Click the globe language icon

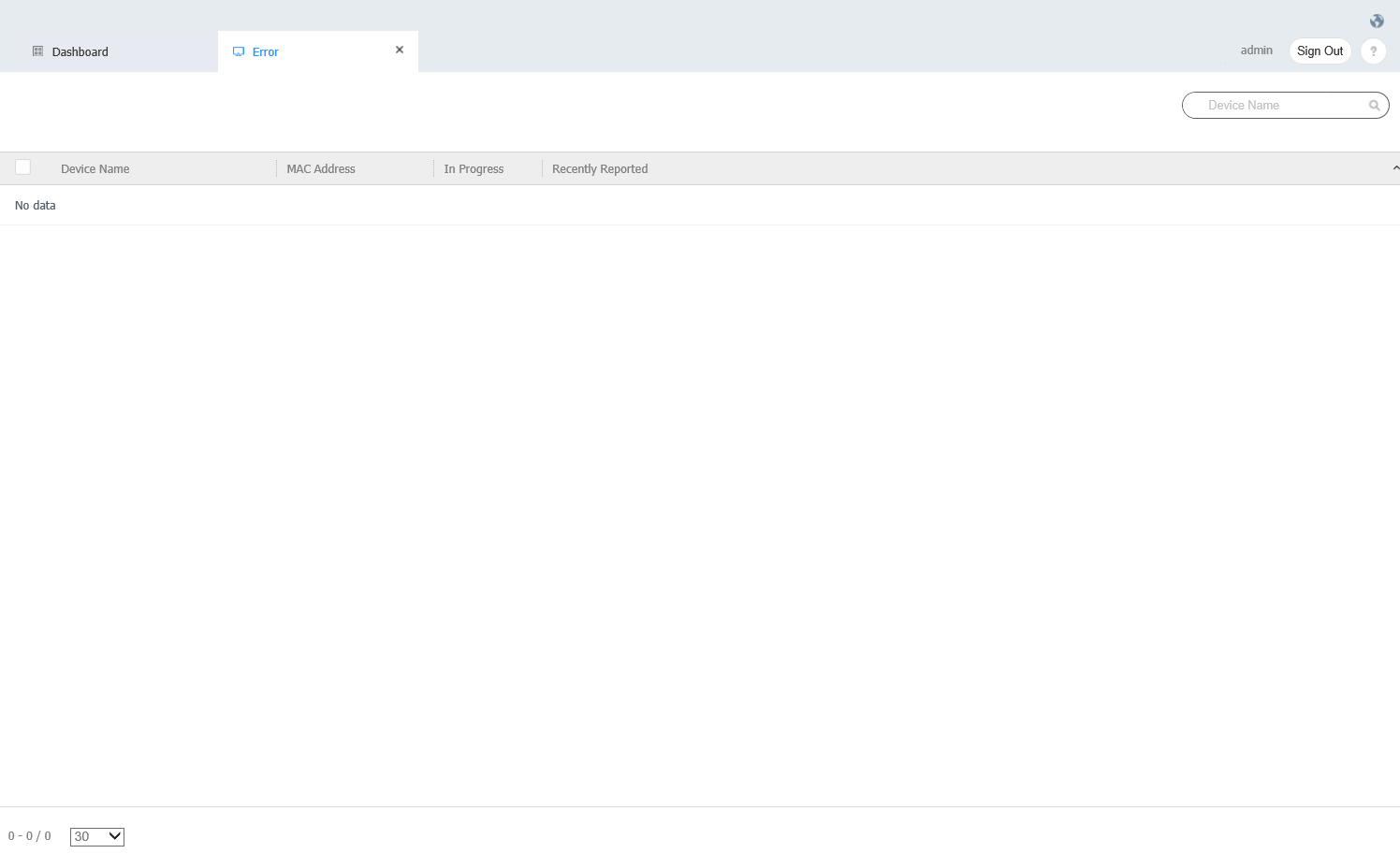point(1376,20)
